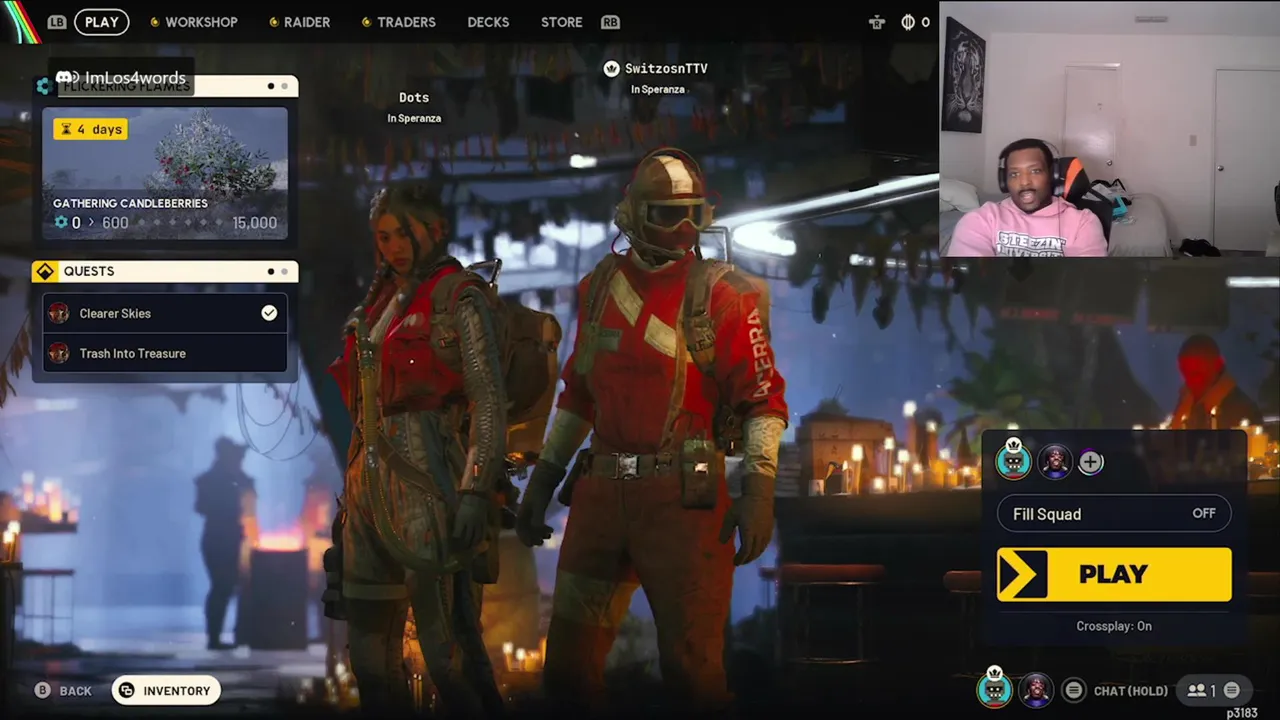
Task: Click the B button glyph icon
Action: coord(42,690)
